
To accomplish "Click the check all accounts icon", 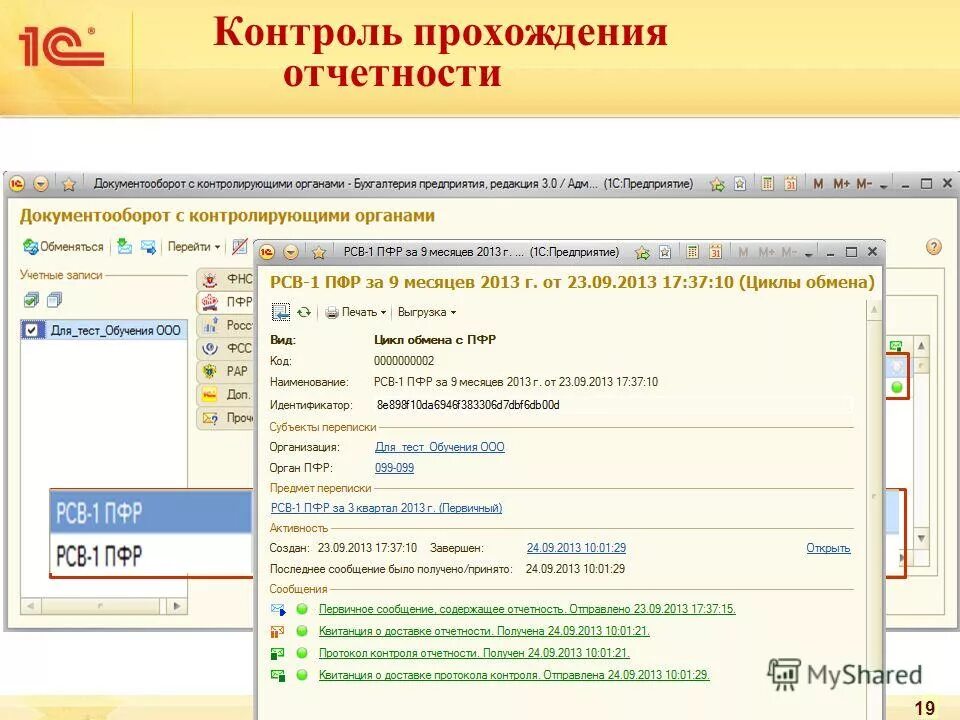I will [31, 300].
